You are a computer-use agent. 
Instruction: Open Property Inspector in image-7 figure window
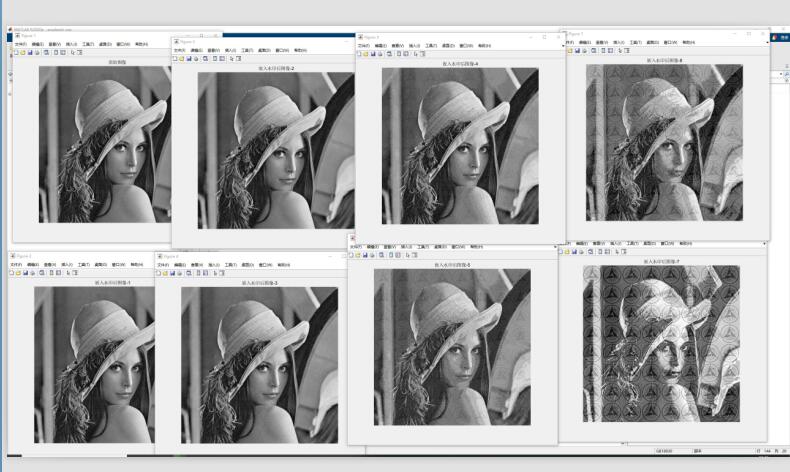[624, 251]
